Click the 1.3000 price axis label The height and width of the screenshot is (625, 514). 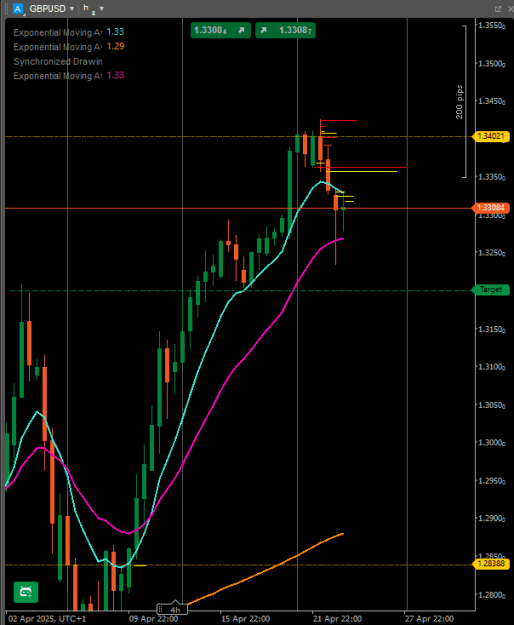[x=492, y=442]
